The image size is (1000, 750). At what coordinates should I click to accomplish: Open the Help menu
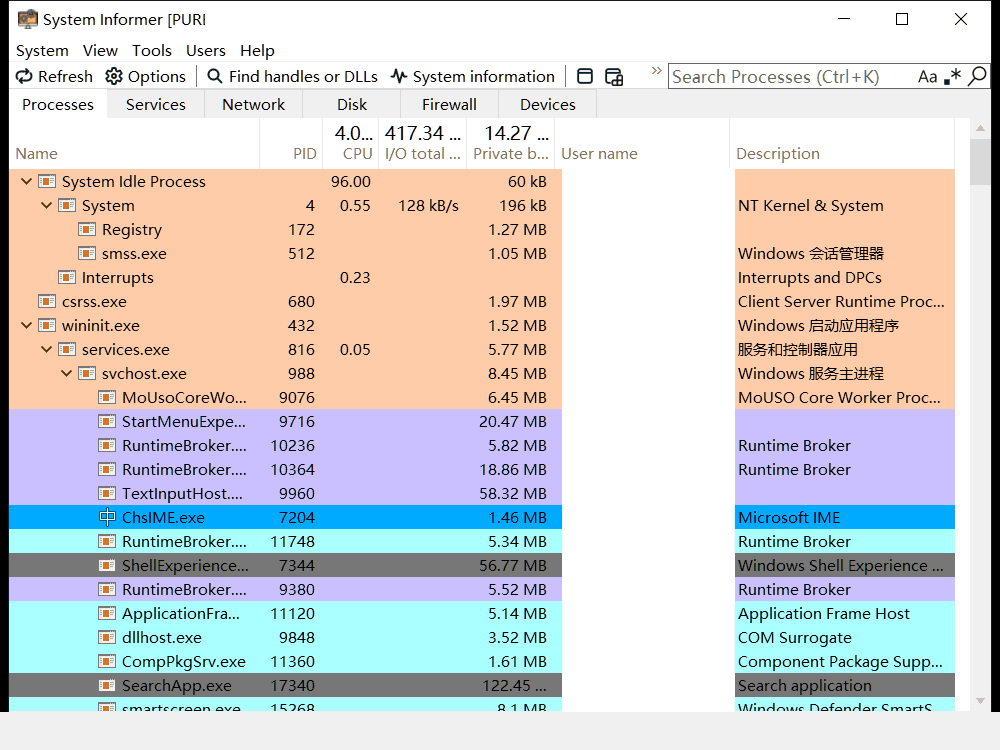tap(257, 50)
